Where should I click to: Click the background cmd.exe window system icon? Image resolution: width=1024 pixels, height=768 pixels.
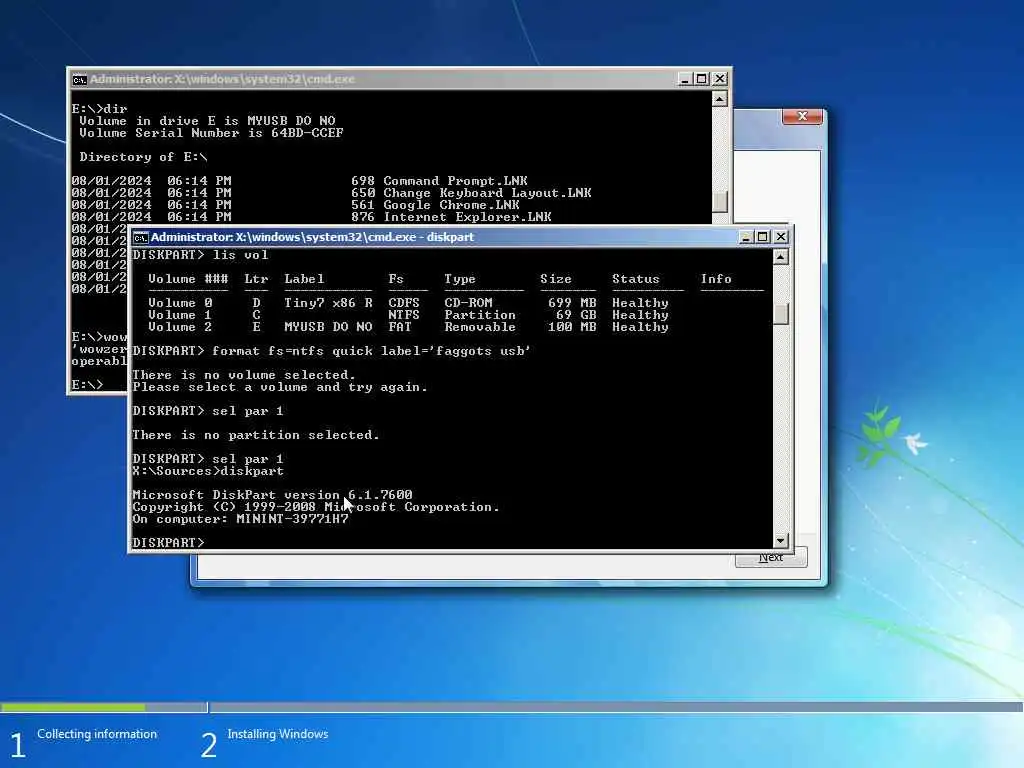80,80
